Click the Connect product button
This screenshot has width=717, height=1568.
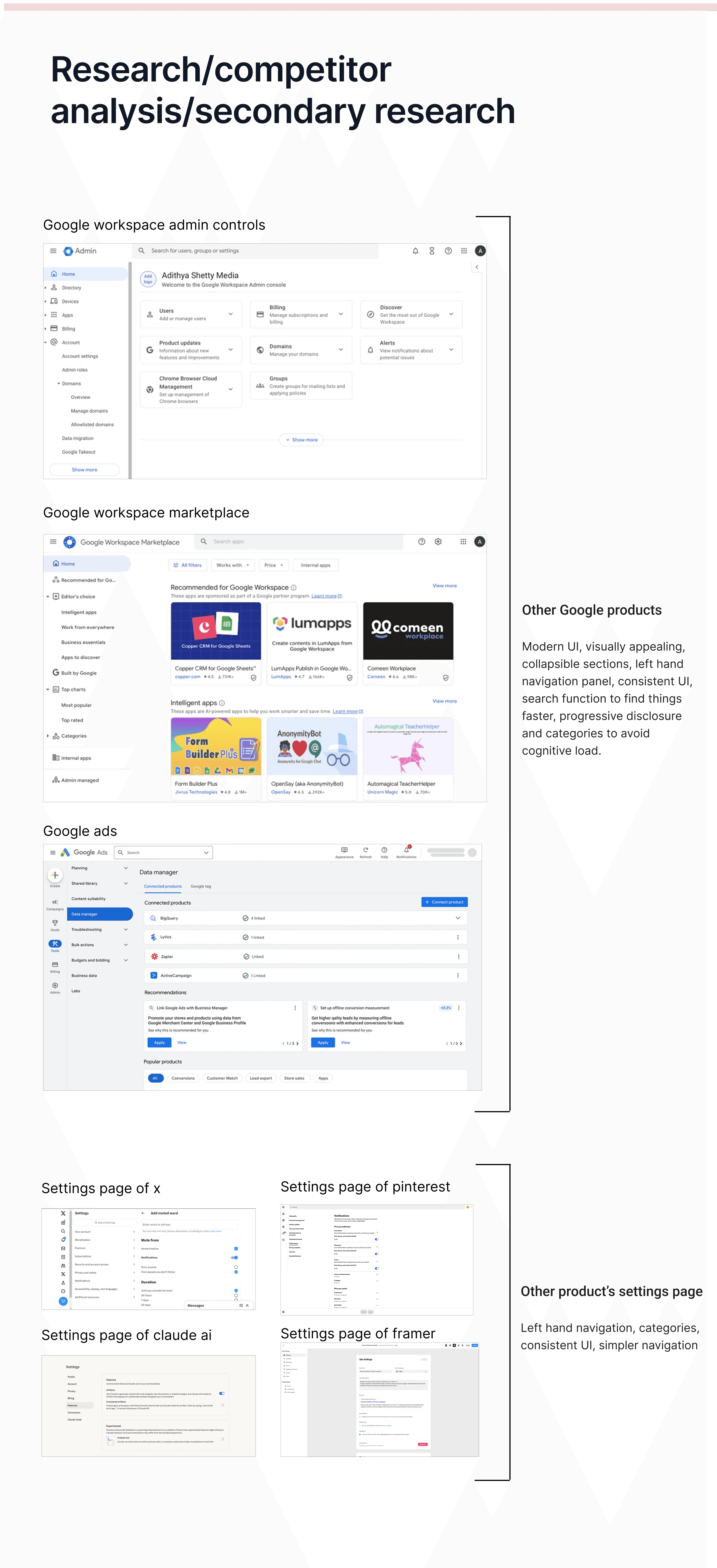444,902
